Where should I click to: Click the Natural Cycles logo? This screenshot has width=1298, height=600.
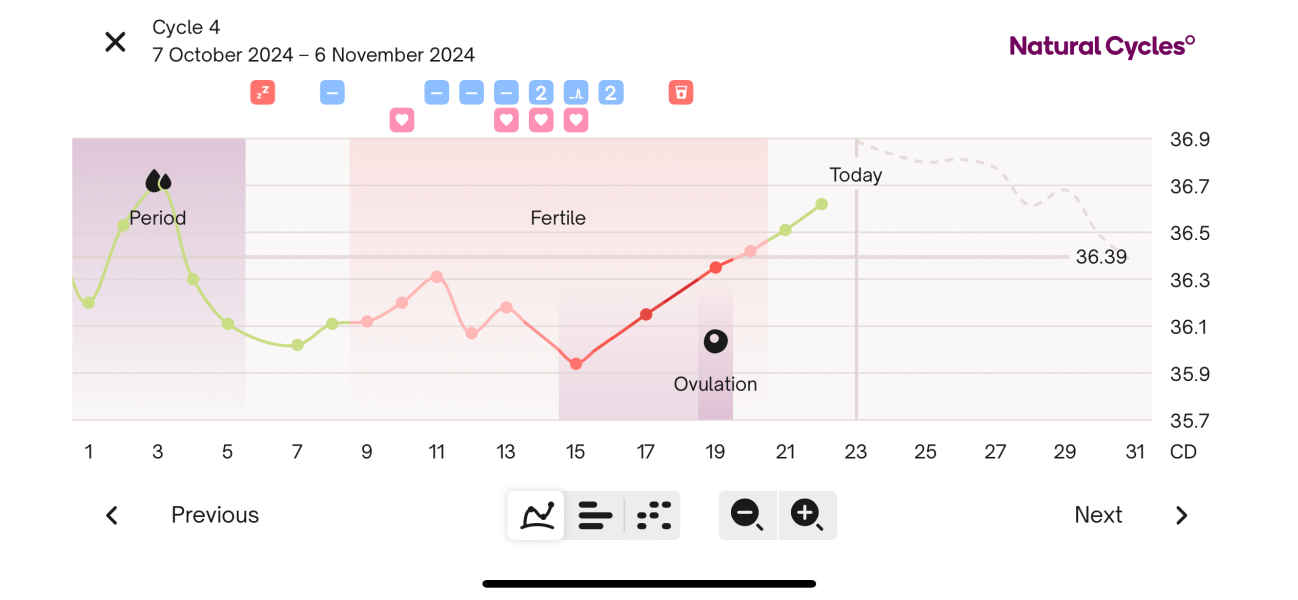(1100, 44)
